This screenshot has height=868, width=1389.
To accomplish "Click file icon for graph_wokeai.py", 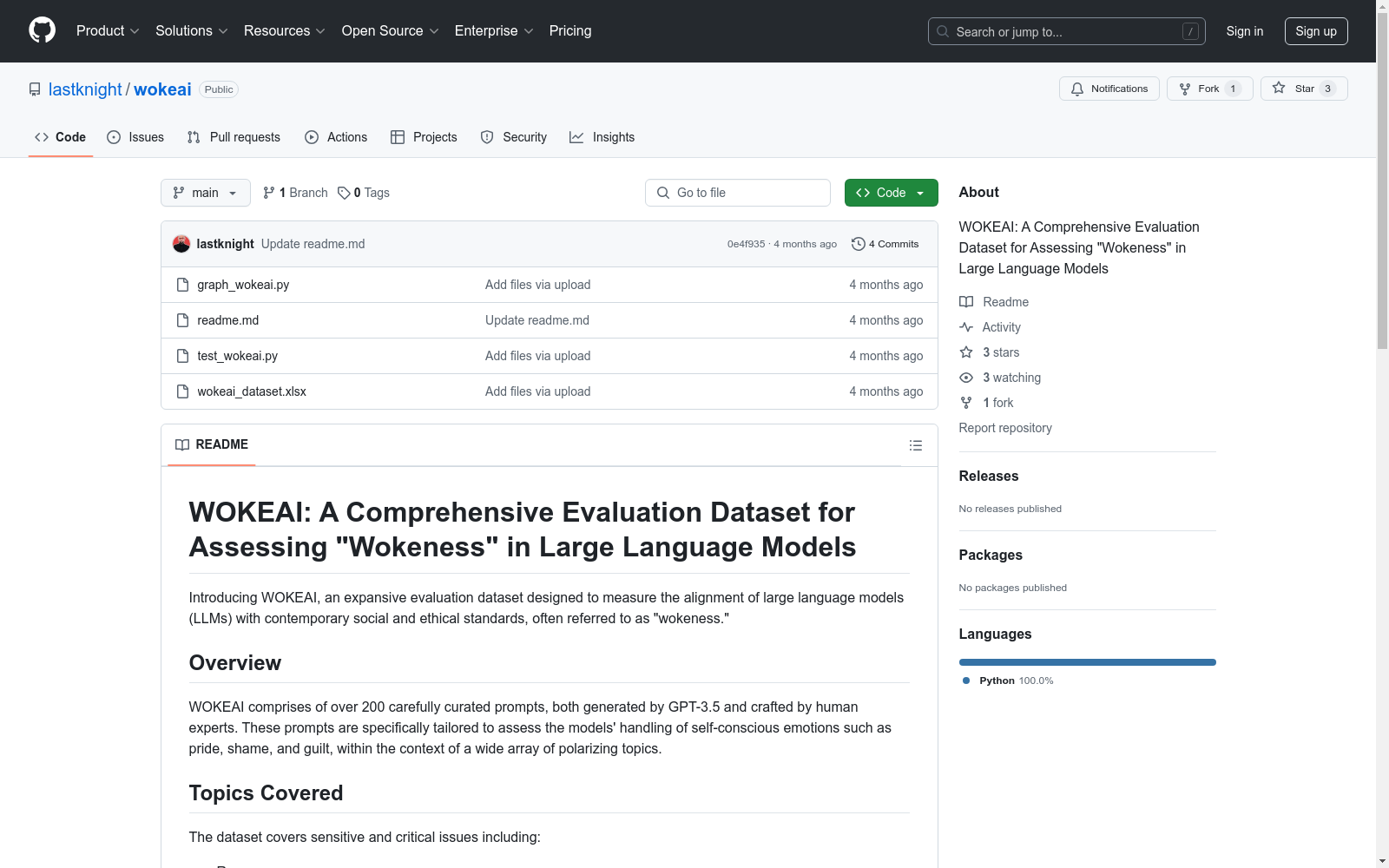I will coord(182,285).
